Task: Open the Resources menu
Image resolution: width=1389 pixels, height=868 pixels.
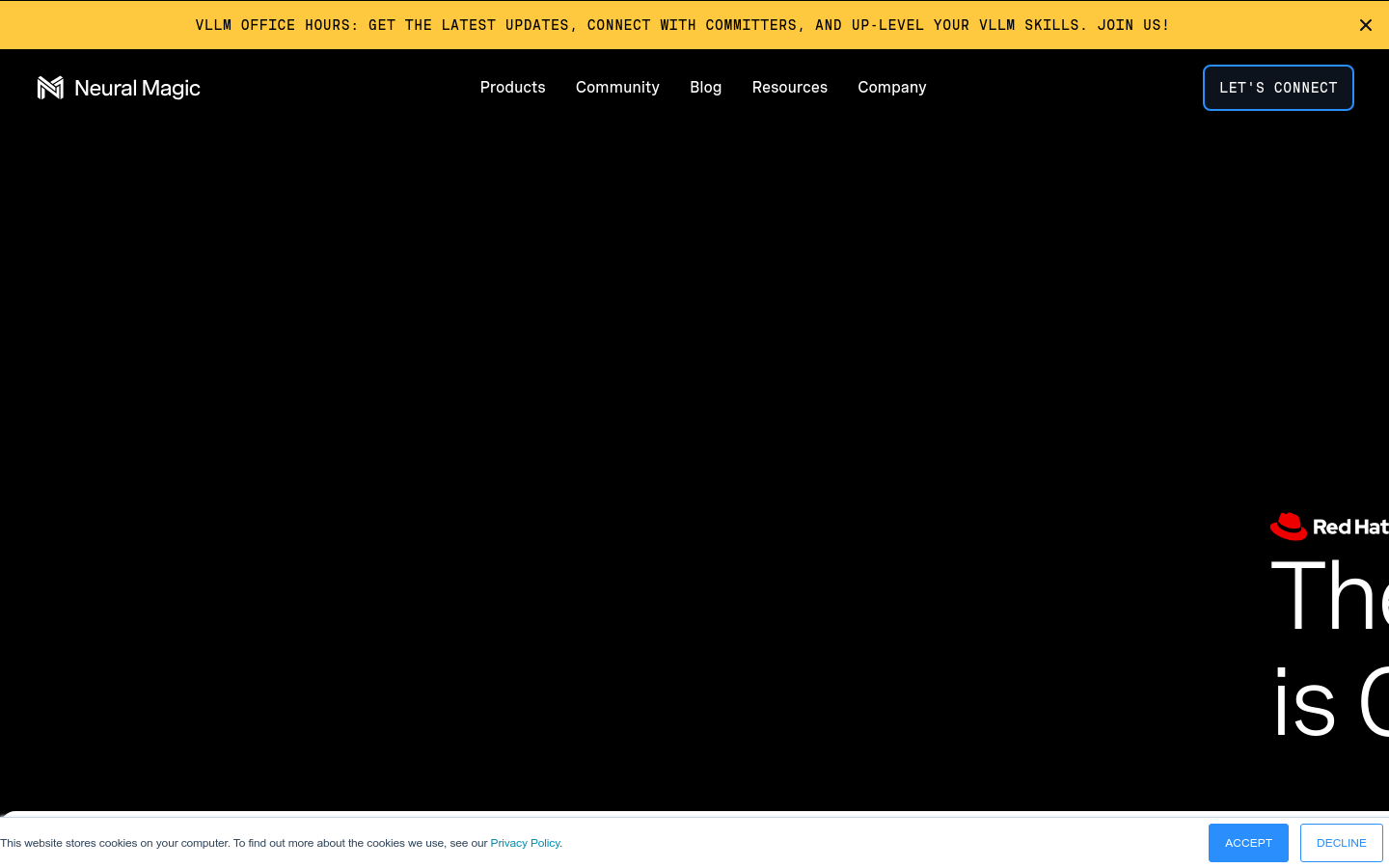Action: tap(789, 87)
